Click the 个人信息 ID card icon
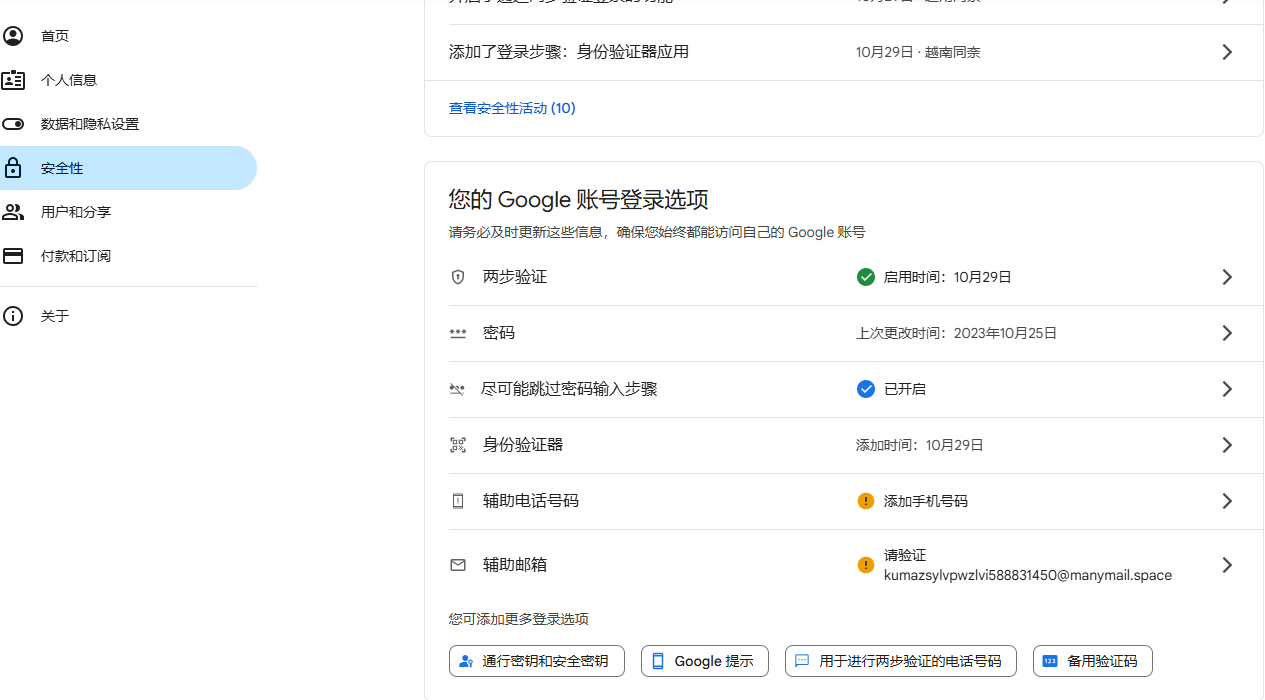This screenshot has width=1265, height=700. click(13, 80)
